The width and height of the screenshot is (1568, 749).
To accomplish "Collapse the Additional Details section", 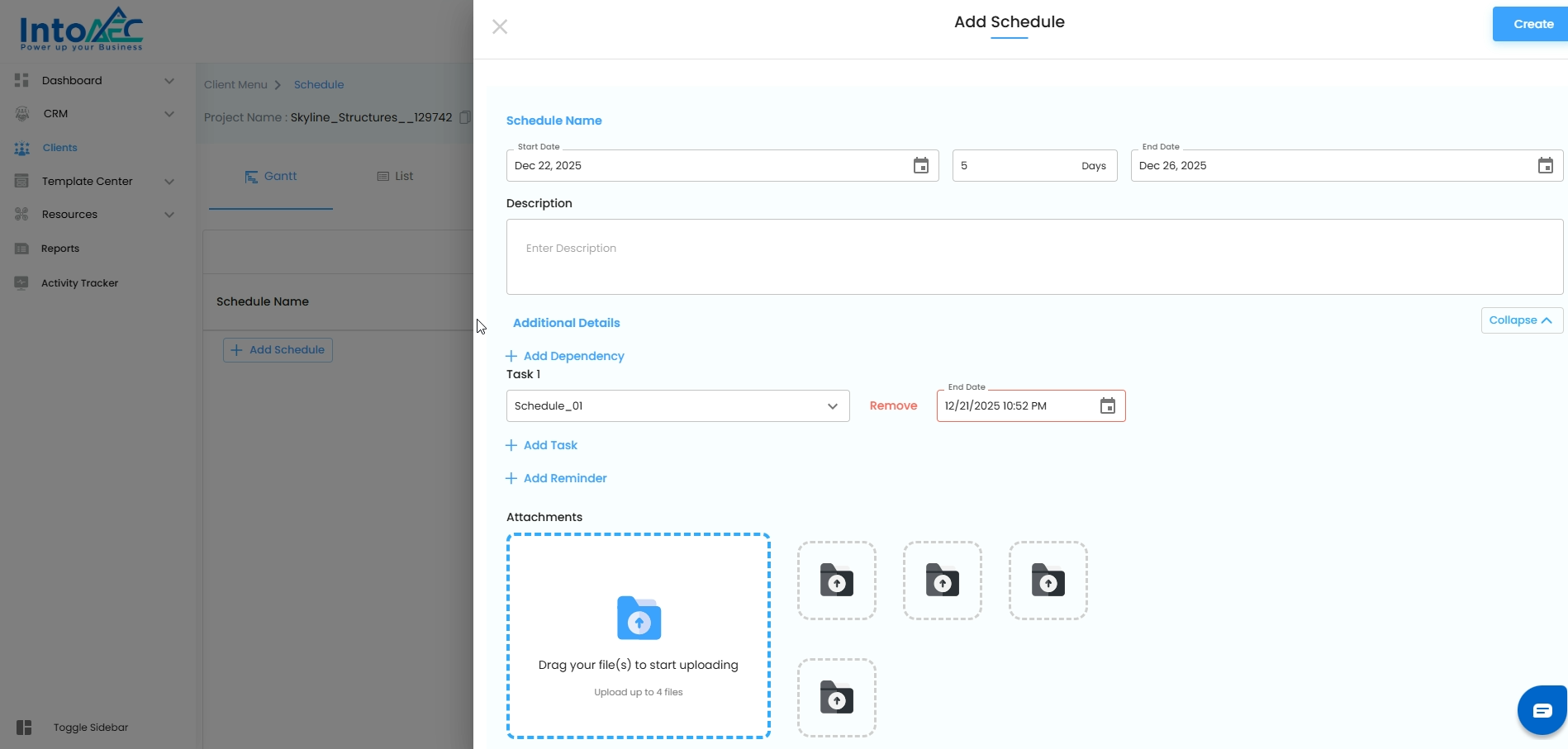I will pyautogui.click(x=1521, y=320).
